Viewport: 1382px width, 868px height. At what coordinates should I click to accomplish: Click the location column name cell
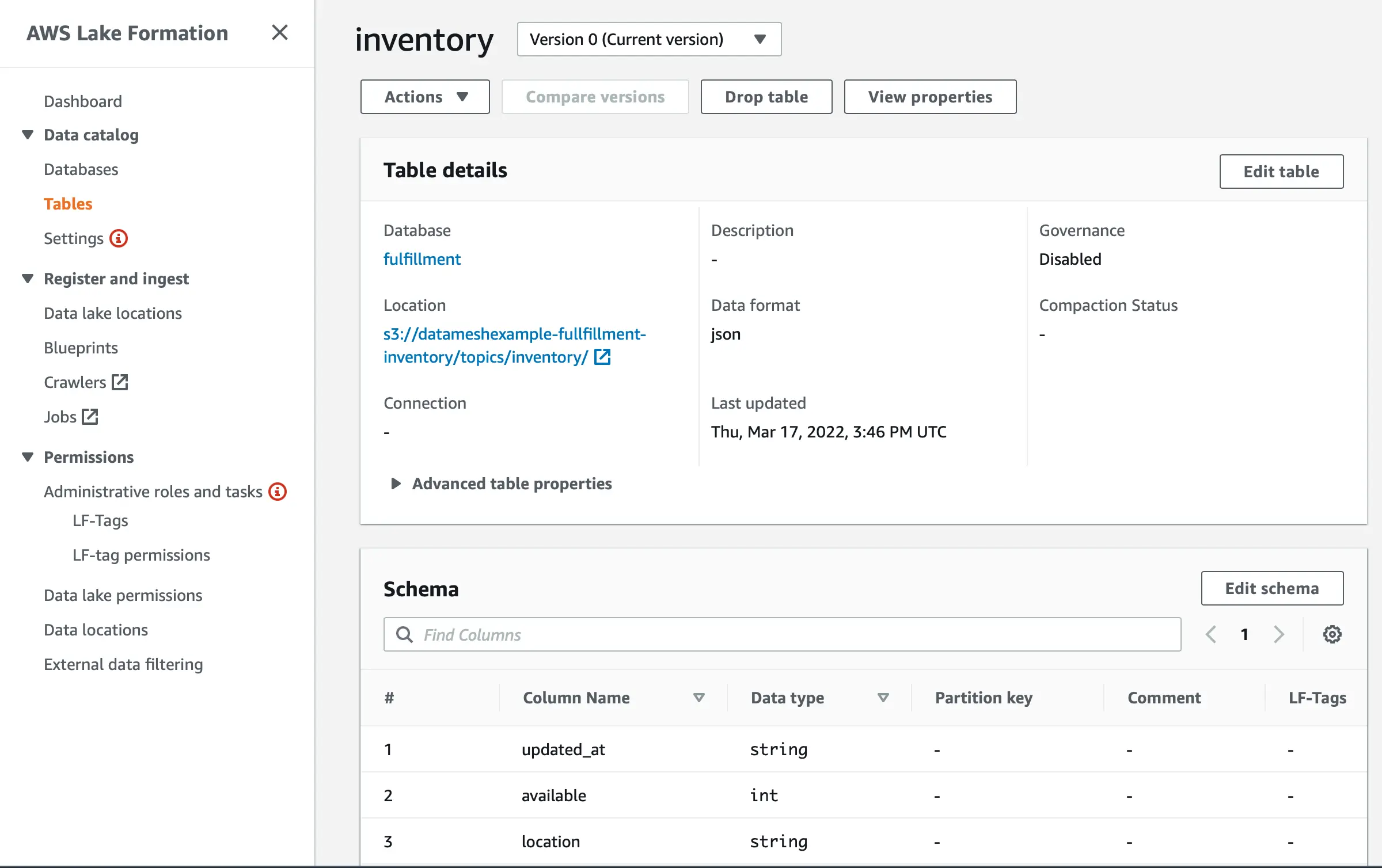pos(550,842)
